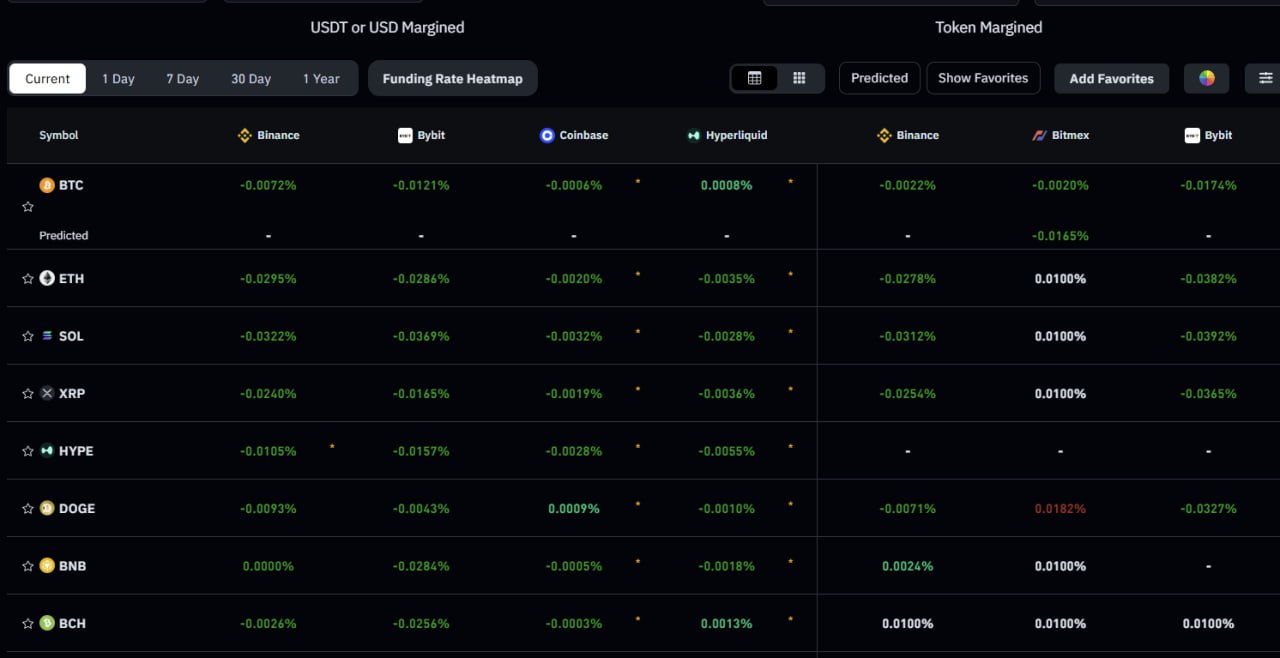
Task: Switch to grid view icon
Action: pos(799,78)
